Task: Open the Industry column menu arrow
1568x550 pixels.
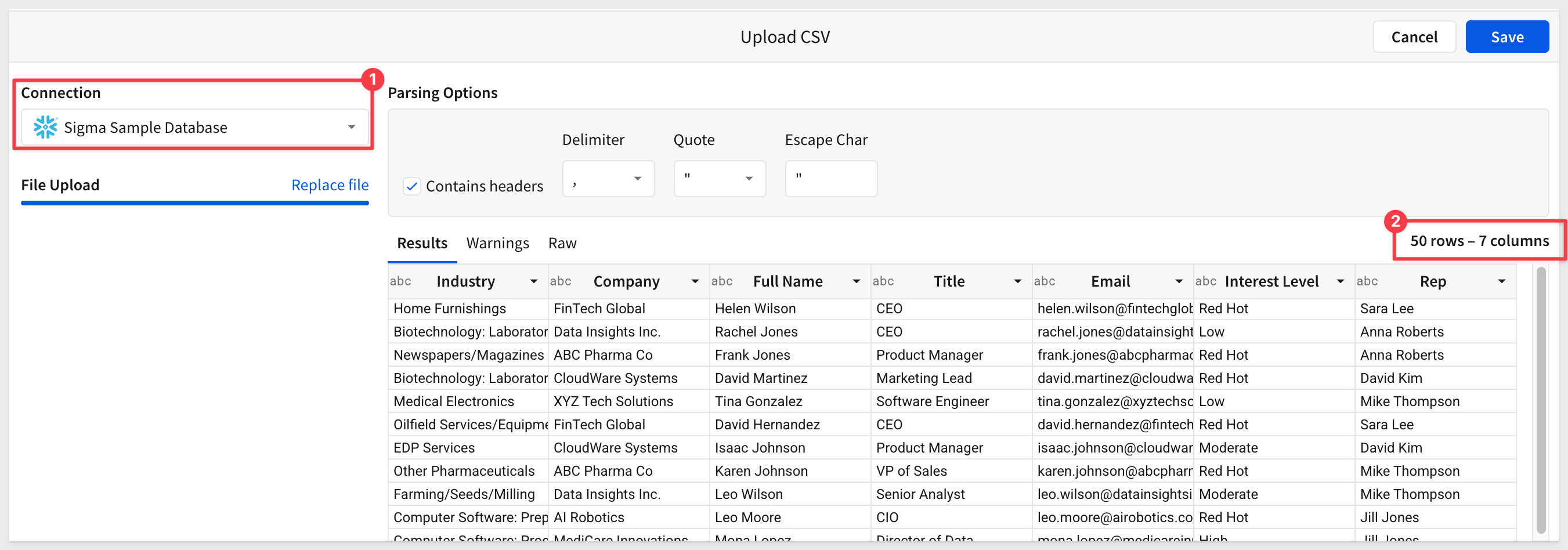Action: pos(534,281)
